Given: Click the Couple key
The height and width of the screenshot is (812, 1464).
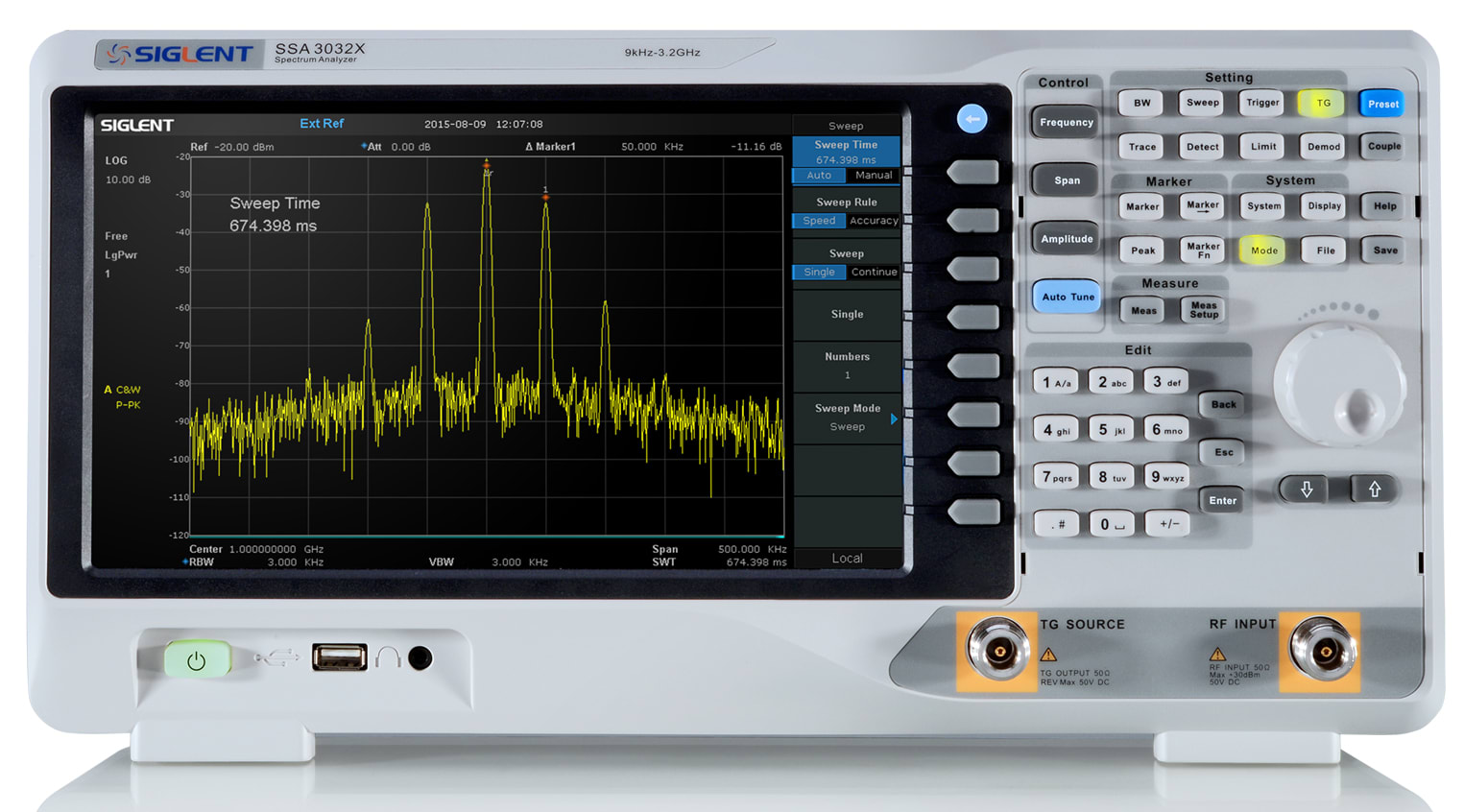Looking at the screenshot, I should click(1383, 147).
